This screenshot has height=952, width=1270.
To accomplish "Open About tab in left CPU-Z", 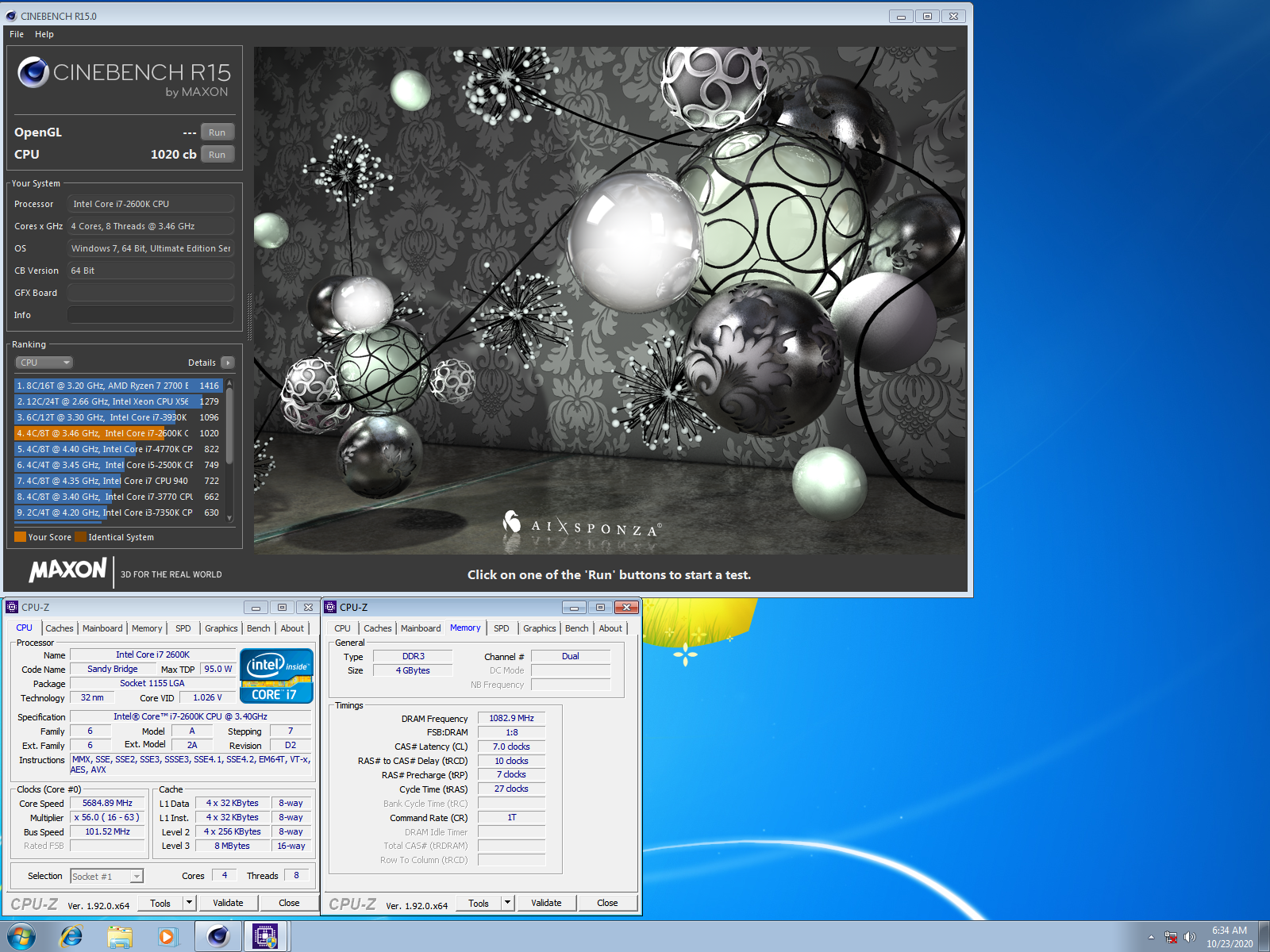I will [292, 628].
